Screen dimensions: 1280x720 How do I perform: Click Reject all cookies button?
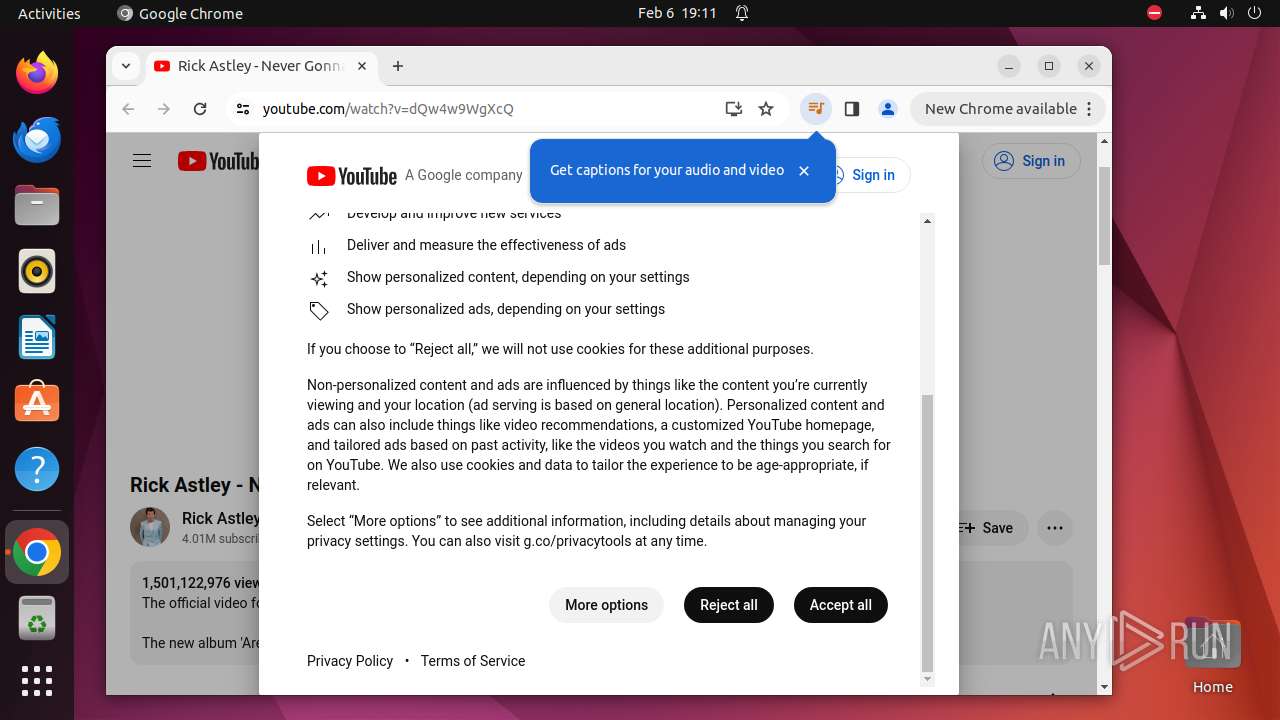(729, 605)
